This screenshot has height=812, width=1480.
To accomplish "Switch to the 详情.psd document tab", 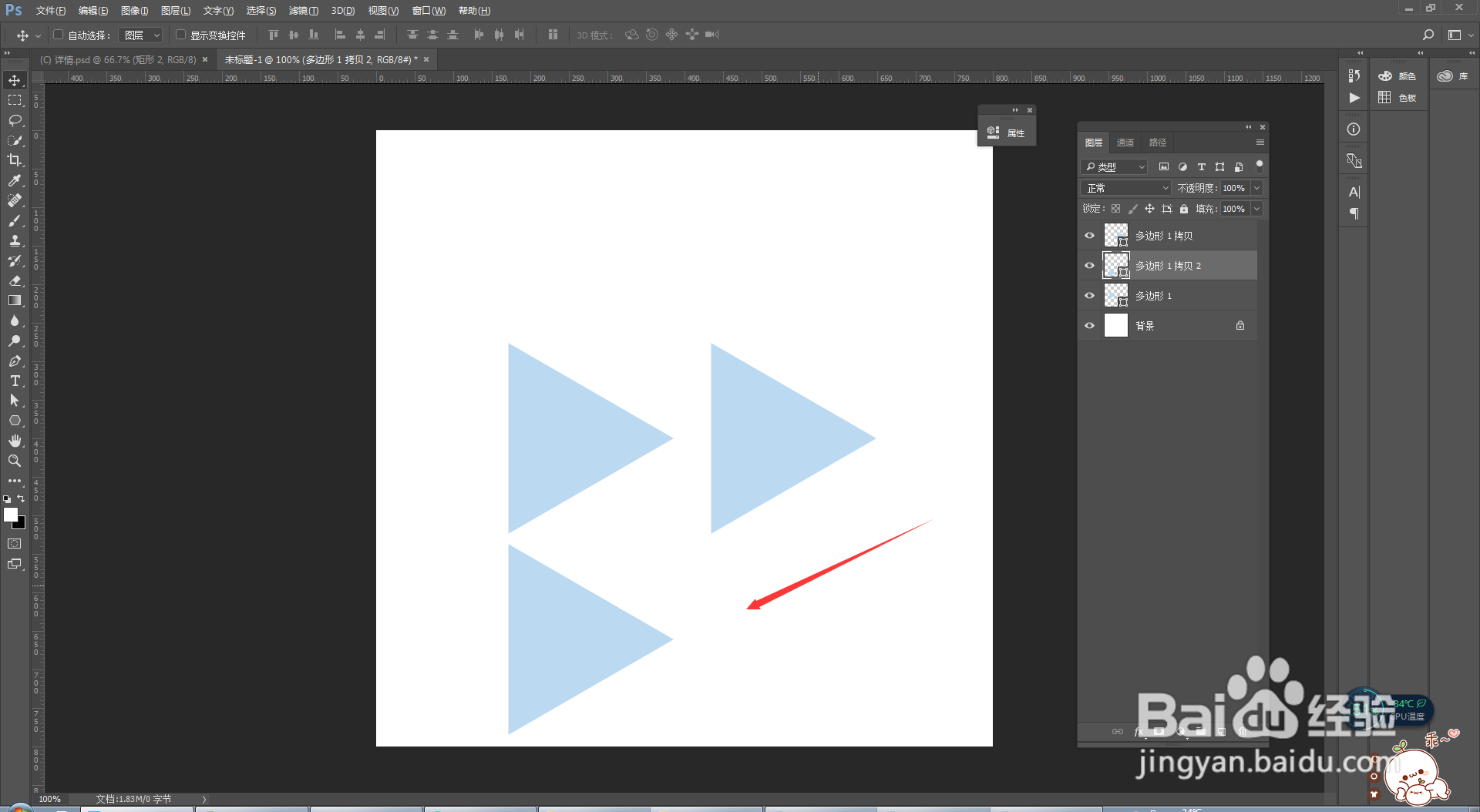I will click(x=118, y=59).
